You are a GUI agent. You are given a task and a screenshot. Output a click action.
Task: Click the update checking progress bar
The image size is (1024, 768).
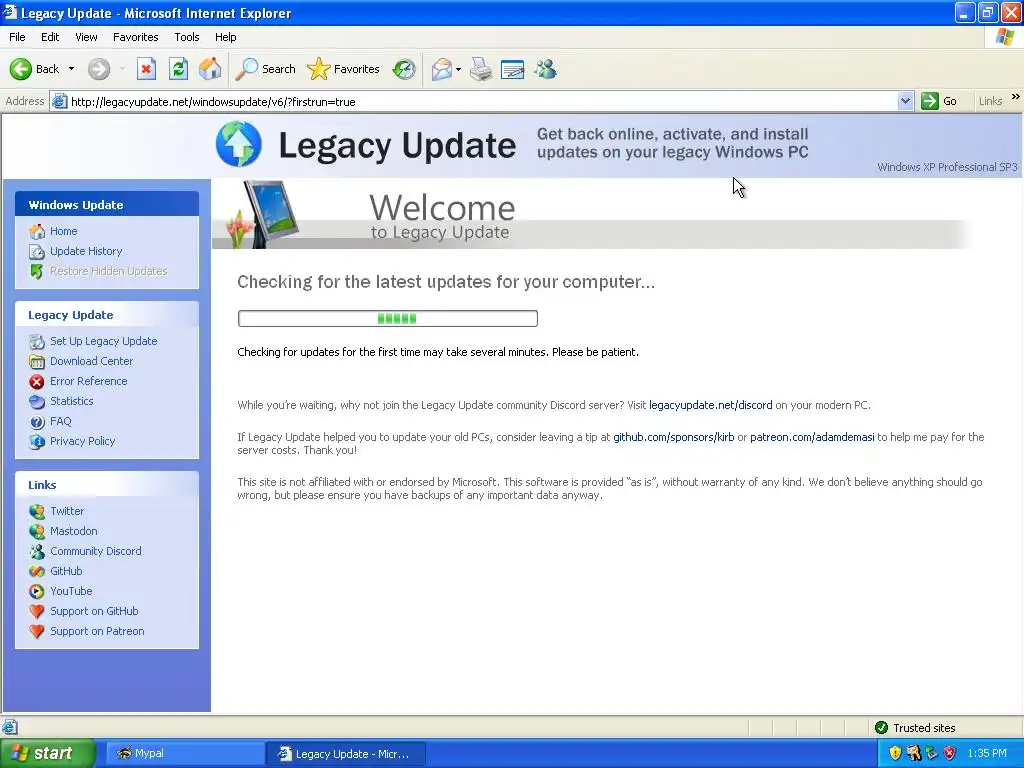point(388,319)
